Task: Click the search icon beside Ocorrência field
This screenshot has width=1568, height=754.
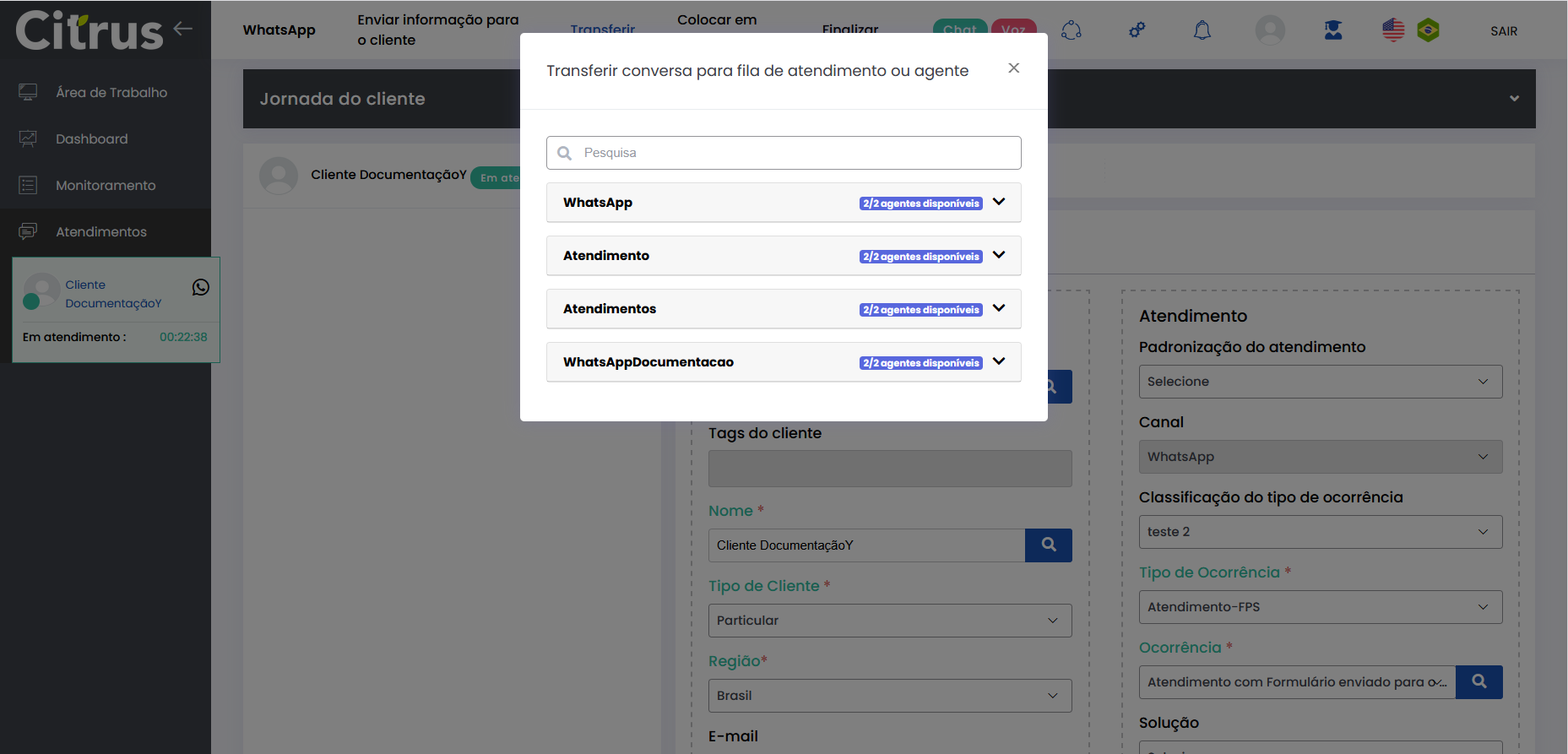Action: point(1478,682)
